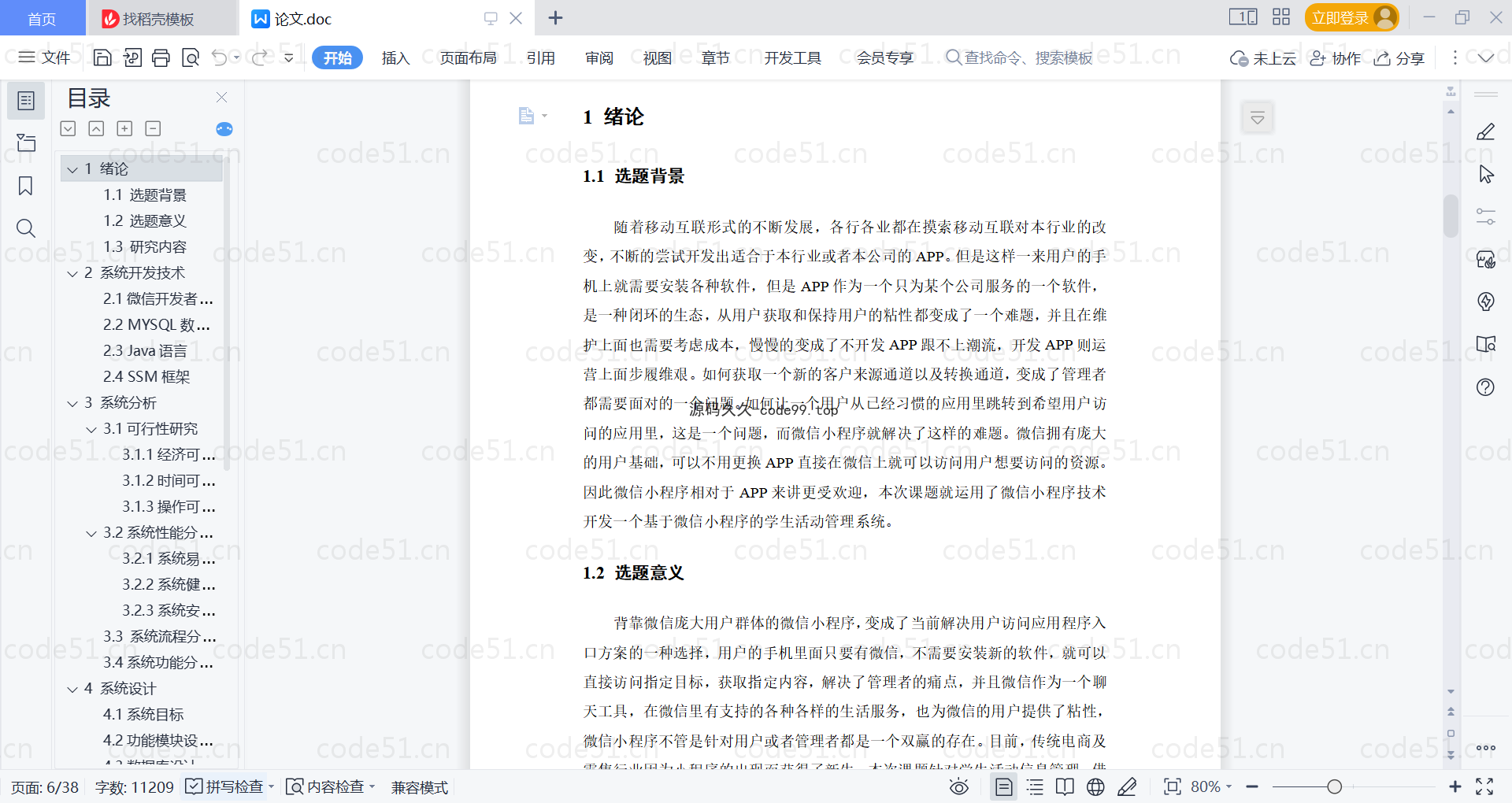
Task: Open the find and replace sidebar icon
Action: [x=26, y=228]
